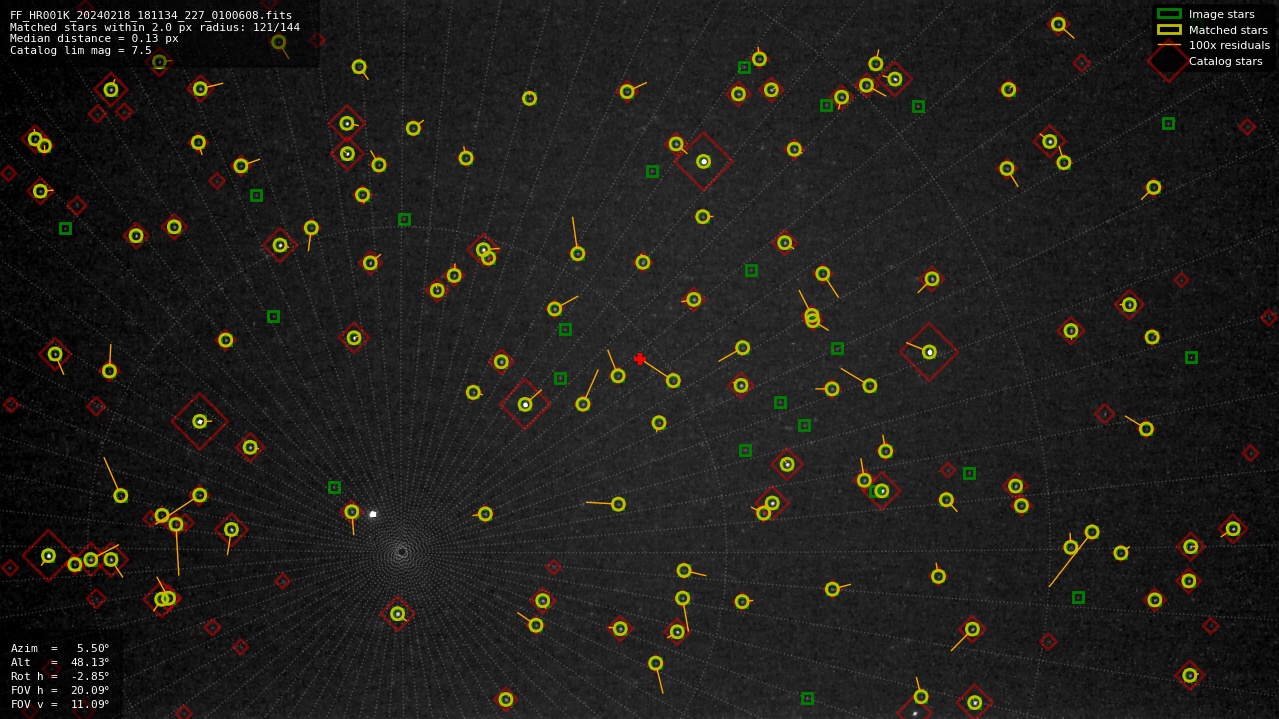Click the 'Alt = 48.13°' value
Image resolution: width=1279 pixels, height=719 pixels.
click(60, 662)
